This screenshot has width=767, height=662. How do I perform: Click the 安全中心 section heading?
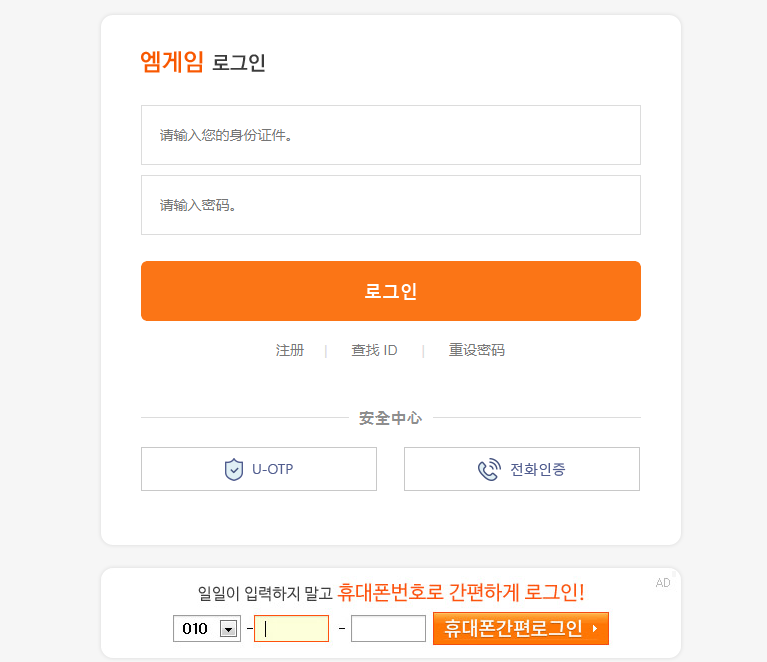390,418
